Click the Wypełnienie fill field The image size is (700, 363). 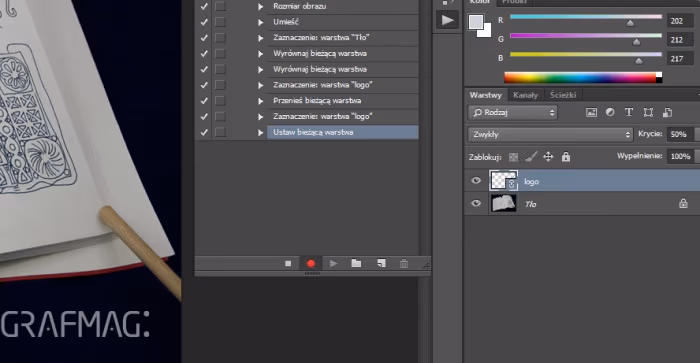[x=680, y=156]
